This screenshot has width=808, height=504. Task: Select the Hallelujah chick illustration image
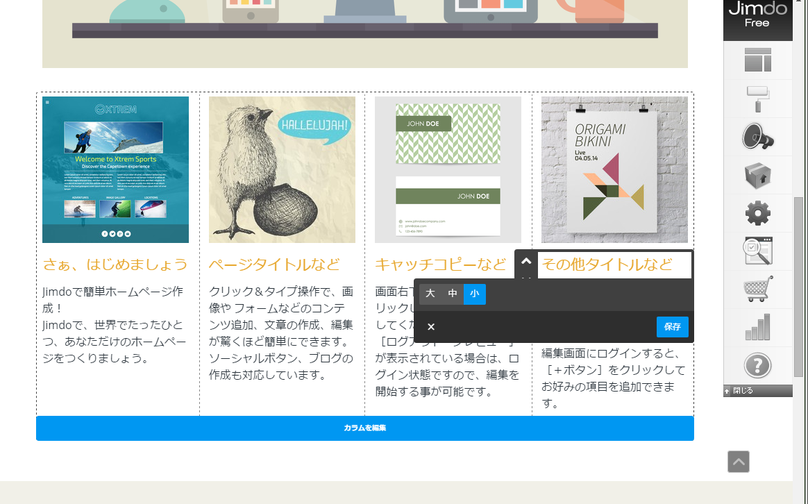282,170
